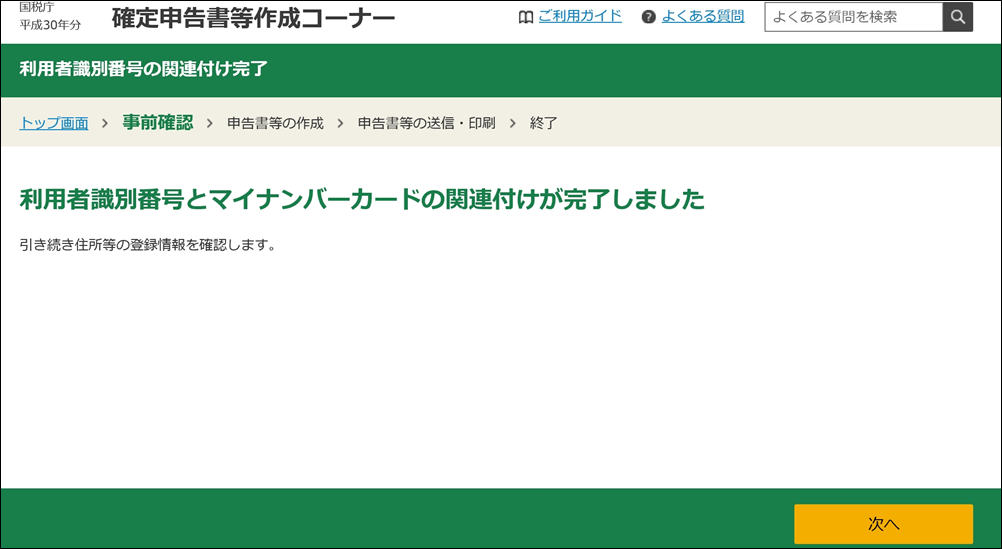Click the text 引き続き住所等の登録情報を確認します。
1002x549 pixels.
pyautogui.click(x=148, y=245)
